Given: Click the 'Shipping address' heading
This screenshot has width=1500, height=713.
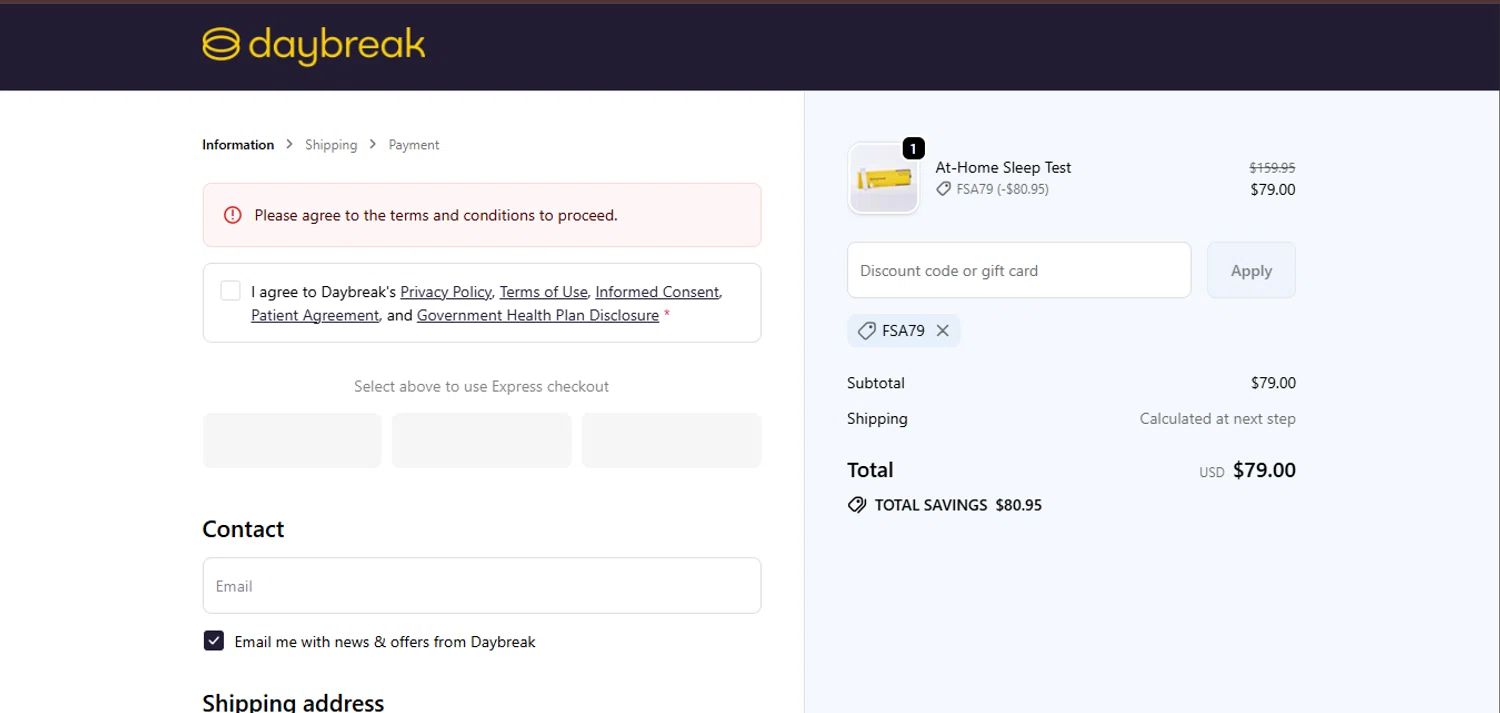Looking at the screenshot, I should click(x=293, y=702).
